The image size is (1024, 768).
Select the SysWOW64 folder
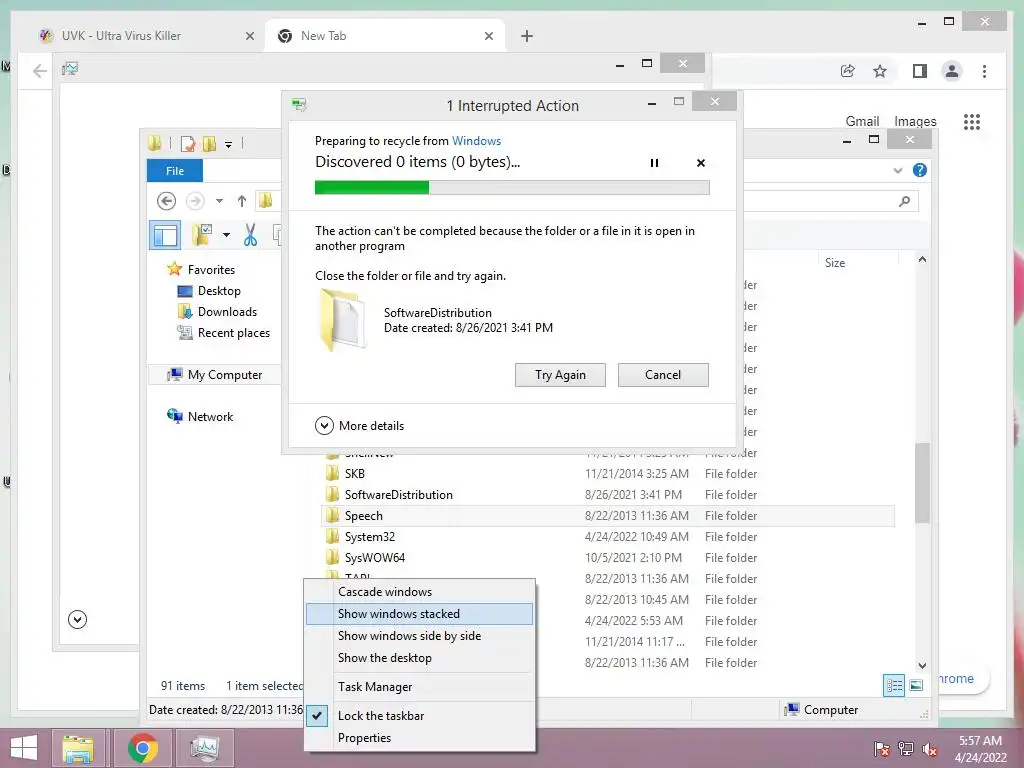pyautogui.click(x=607, y=558)
